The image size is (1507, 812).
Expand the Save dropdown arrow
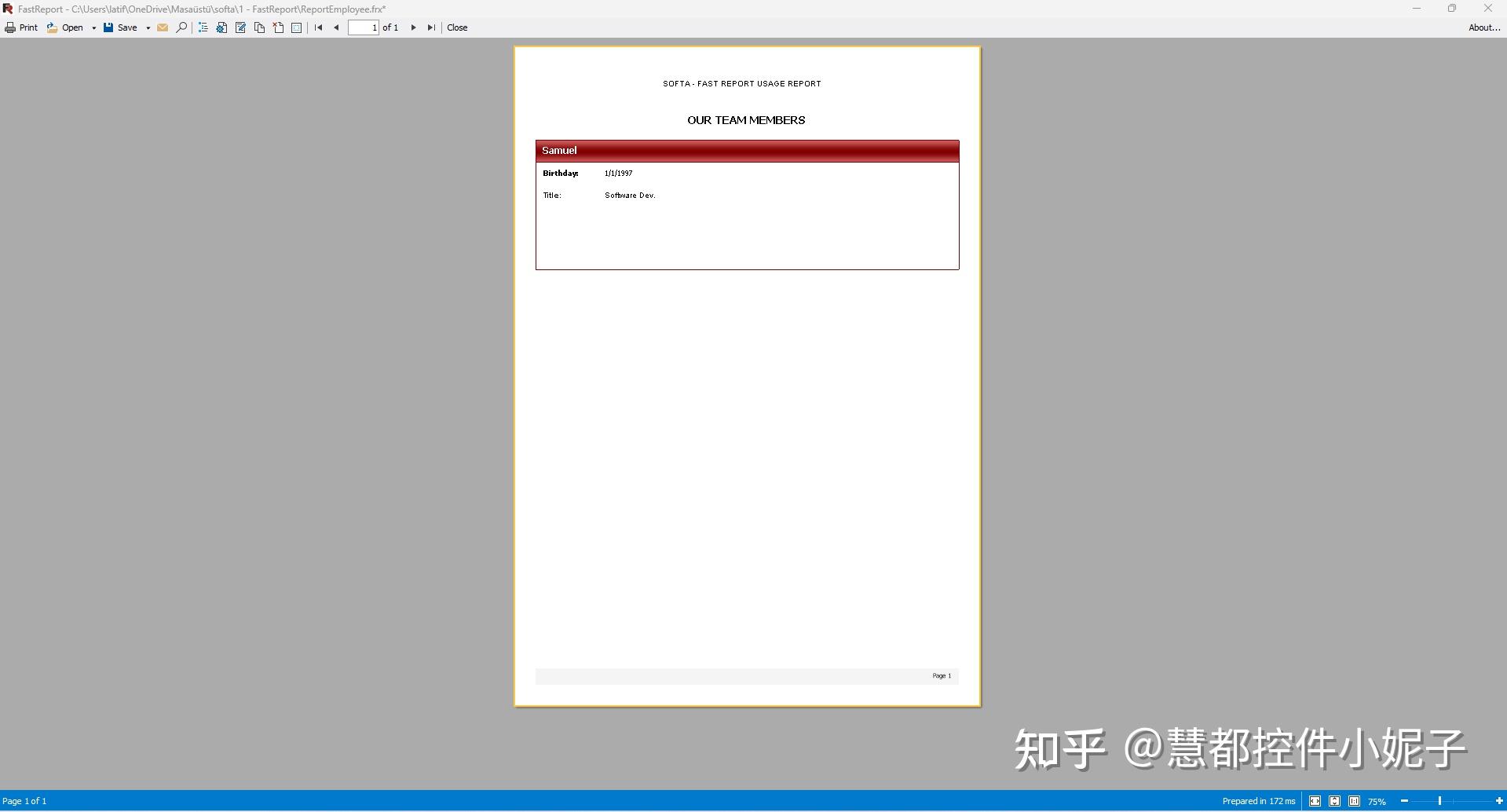[x=148, y=27]
